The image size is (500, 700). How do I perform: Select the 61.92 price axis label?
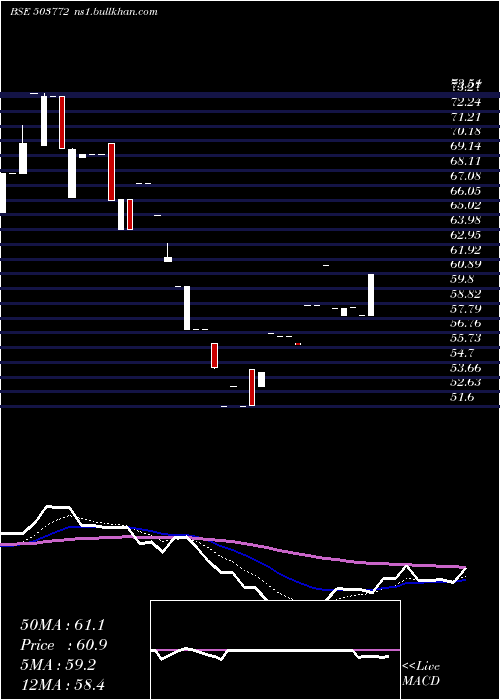(x=466, y=249)
